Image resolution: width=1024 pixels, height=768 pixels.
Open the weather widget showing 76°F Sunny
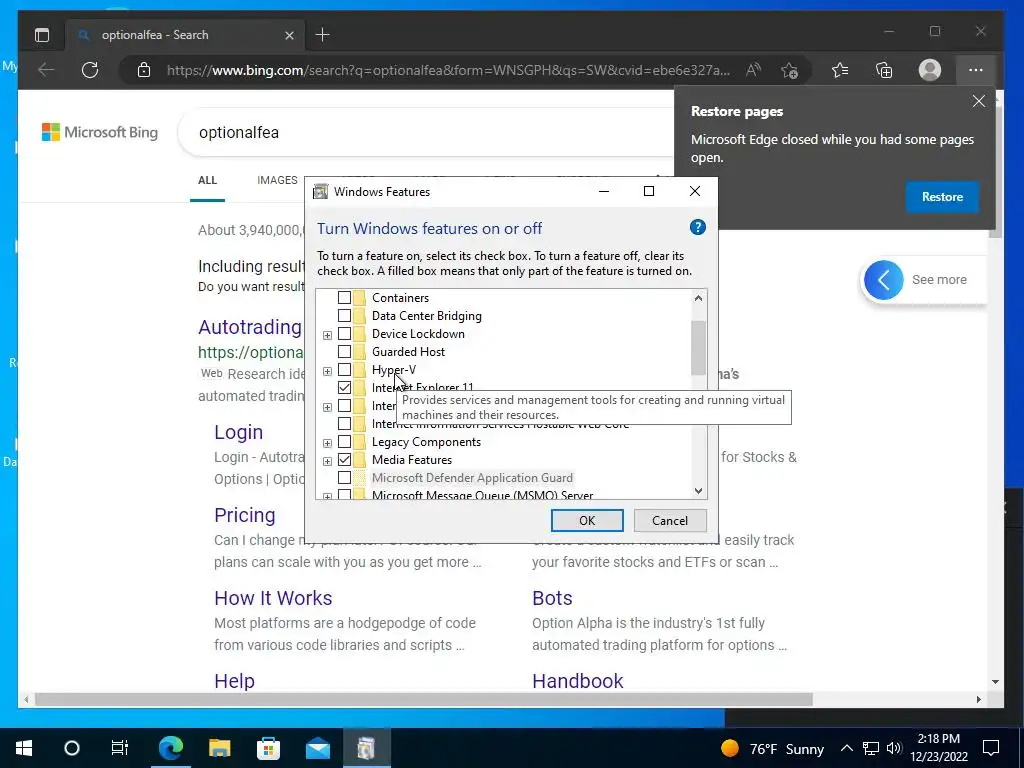click(x=772, y=748)
